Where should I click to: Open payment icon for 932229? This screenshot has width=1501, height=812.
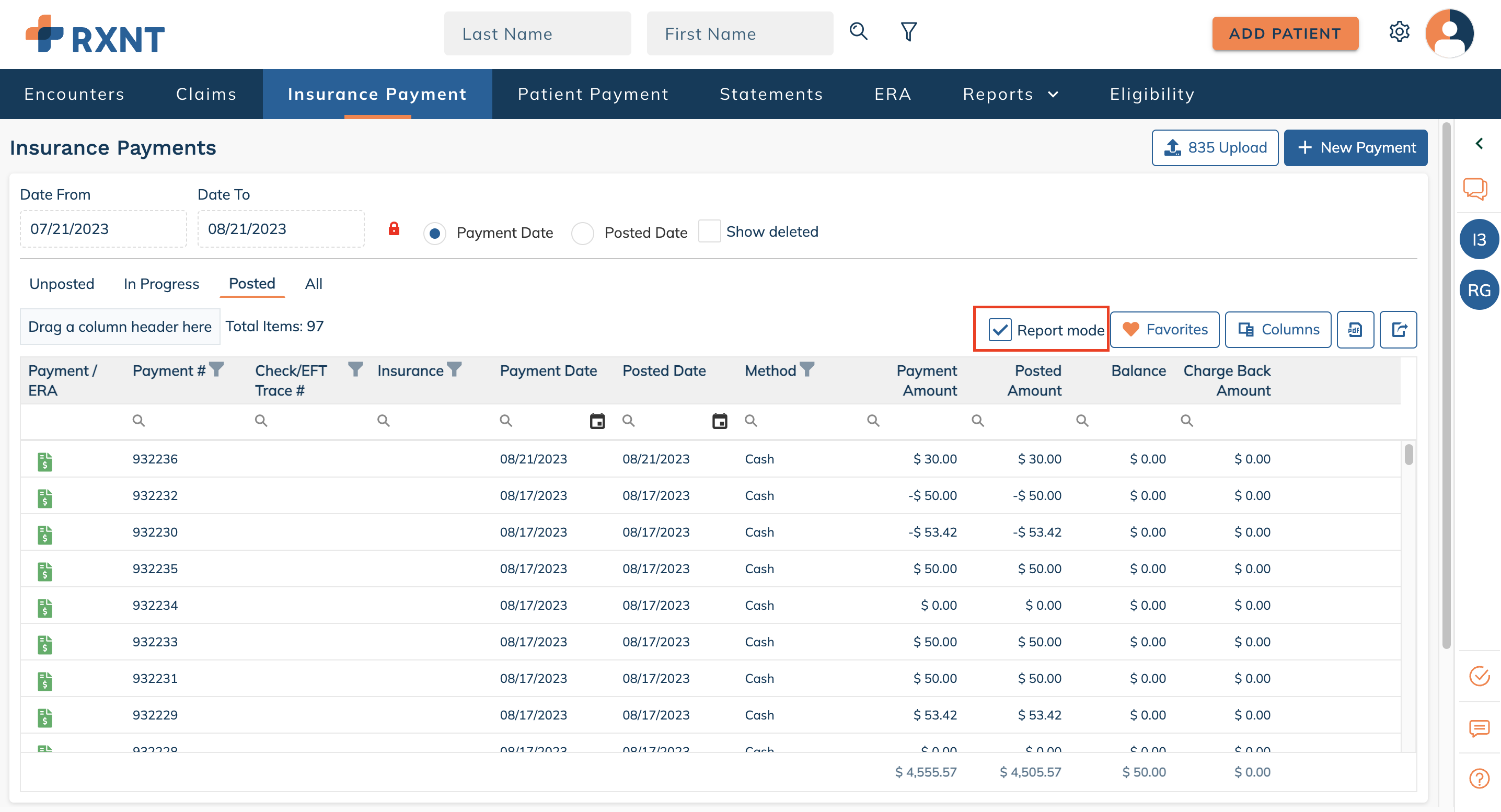click(45, 717)
